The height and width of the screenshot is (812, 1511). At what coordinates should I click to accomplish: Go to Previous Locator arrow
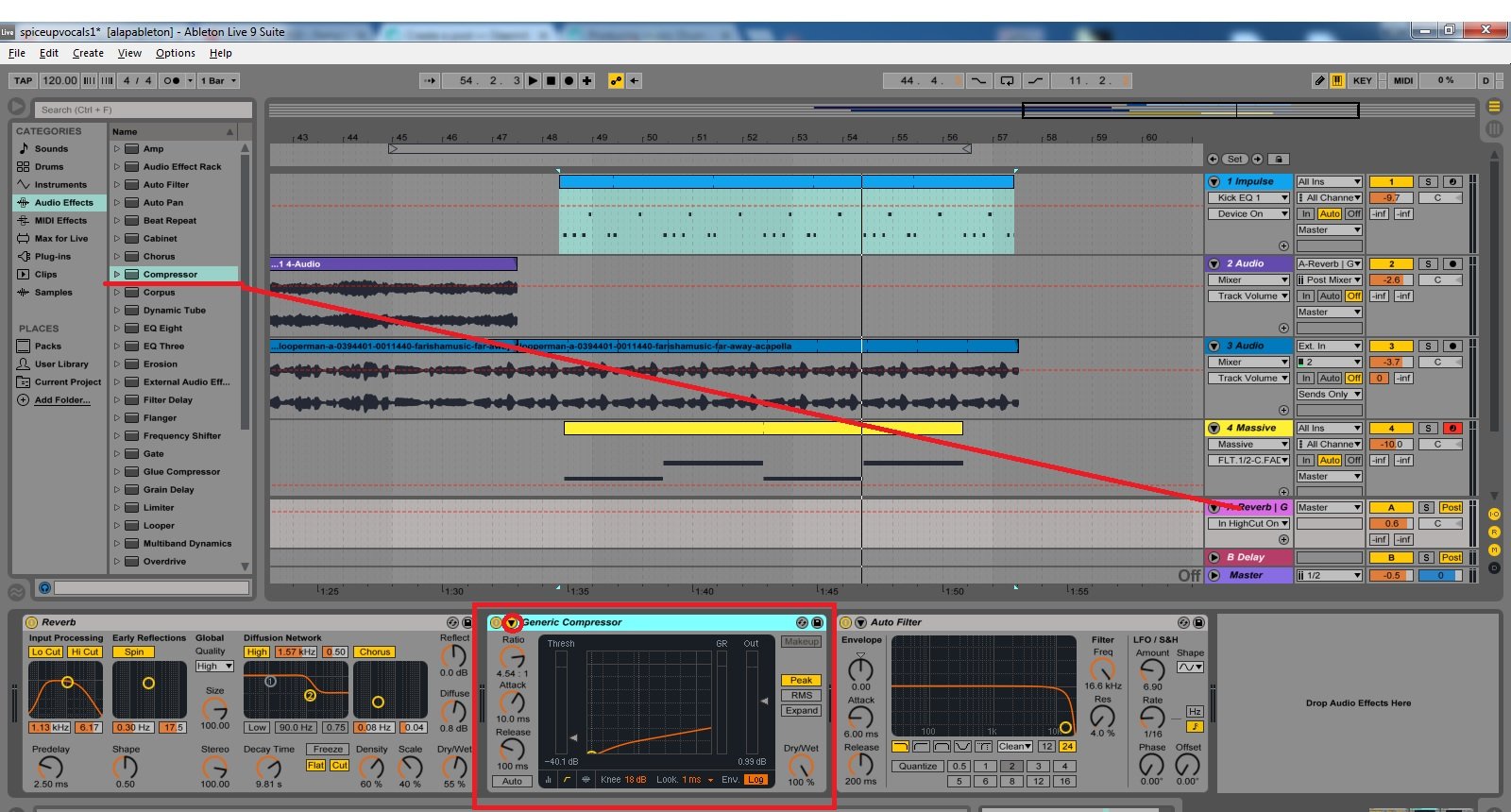[1213, 160]
